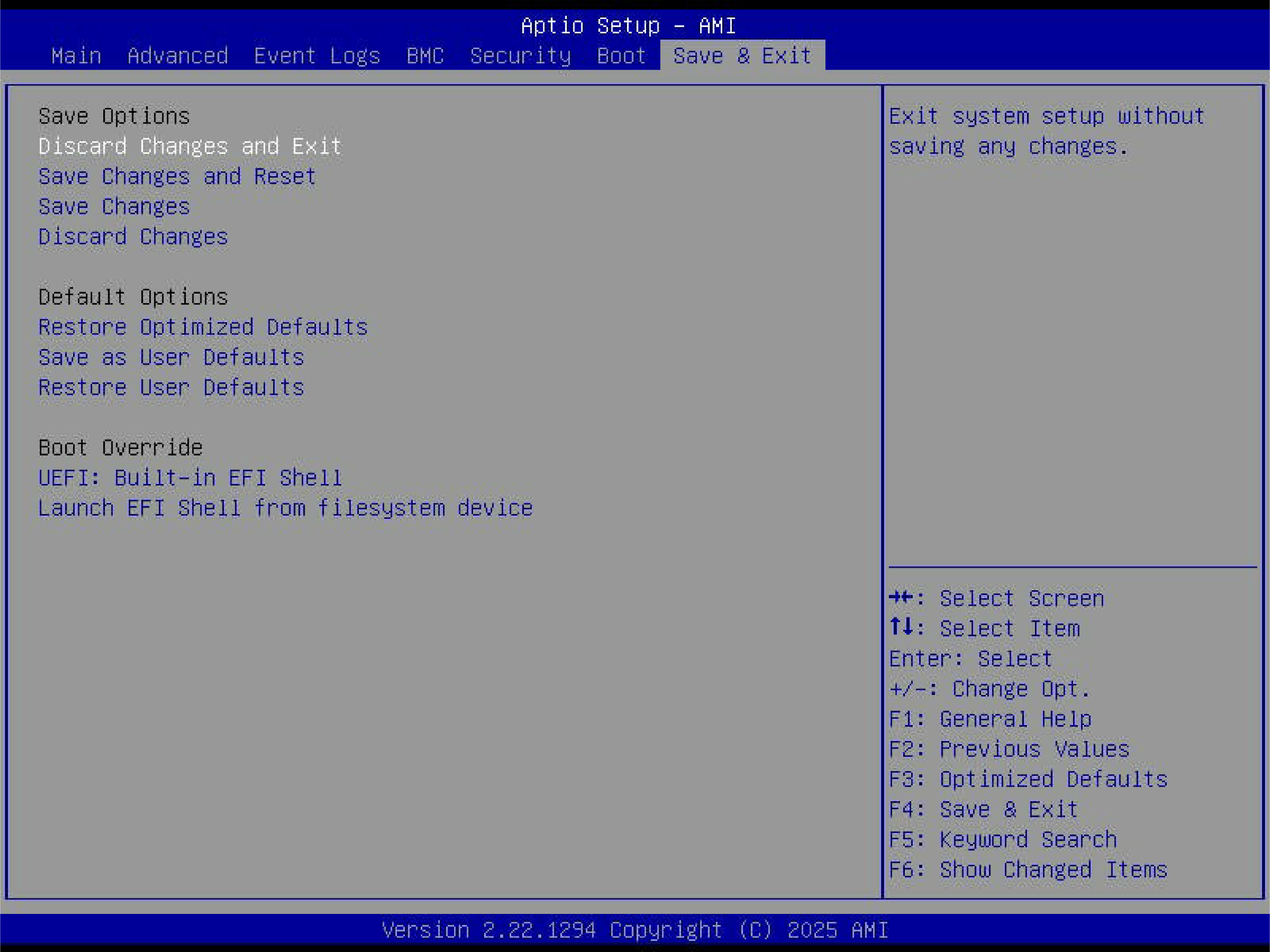This screenshot has width=1270, height=952.
Task: Choose Restore Optimized Defaults
Action: (203, 327)
